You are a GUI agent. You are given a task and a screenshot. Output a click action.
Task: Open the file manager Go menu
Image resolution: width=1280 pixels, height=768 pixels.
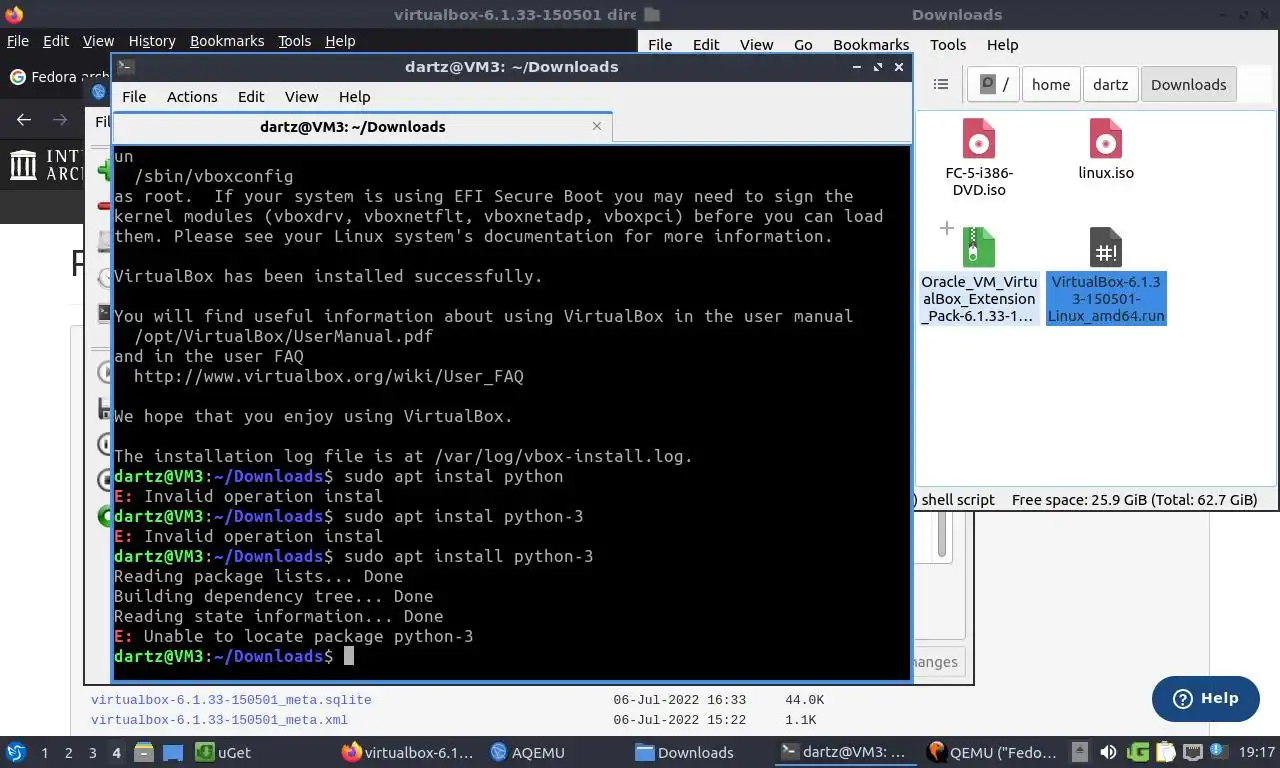pos(803,44)
